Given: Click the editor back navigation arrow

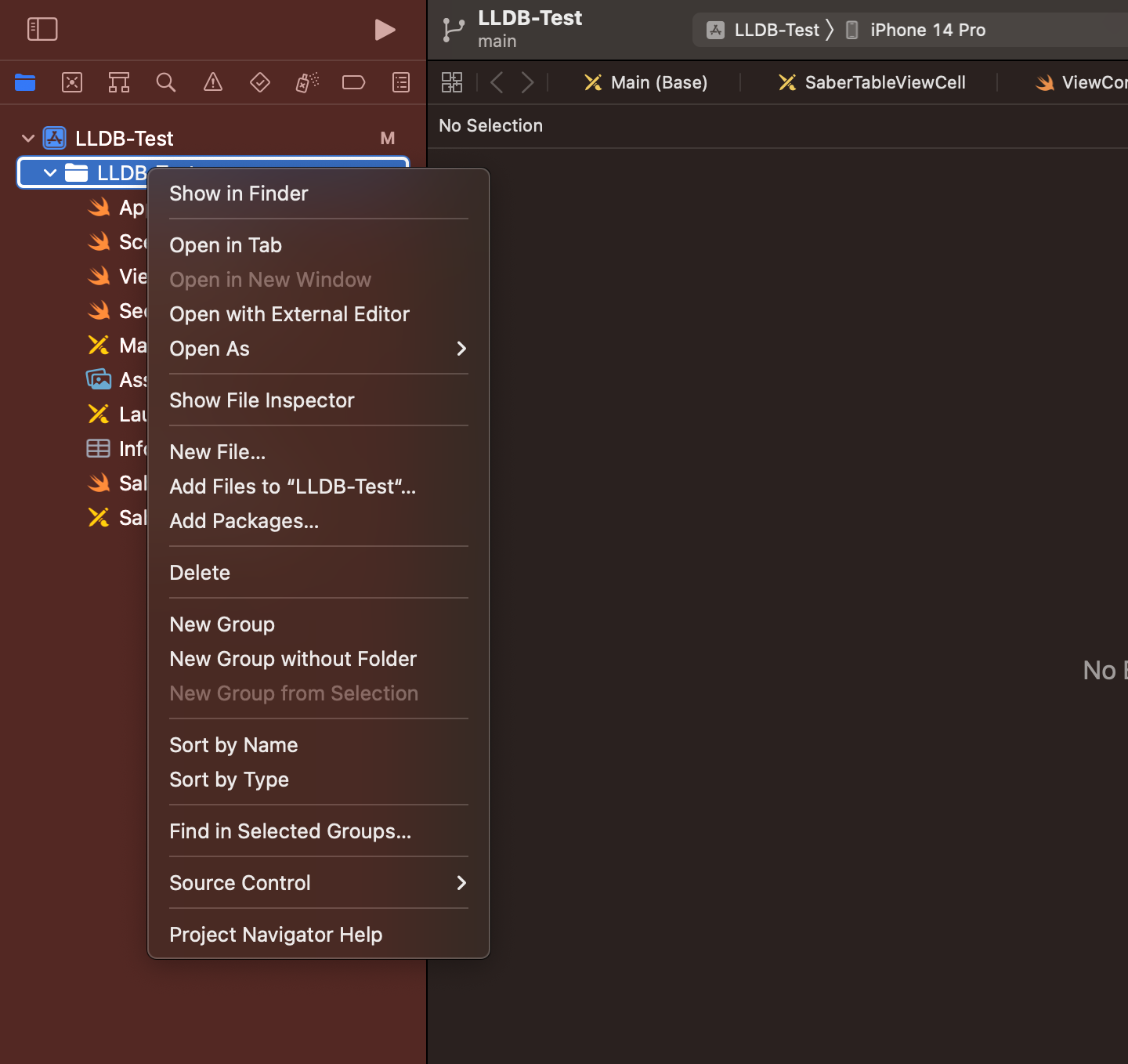Looking at the screenshot, I should (496, 82).
